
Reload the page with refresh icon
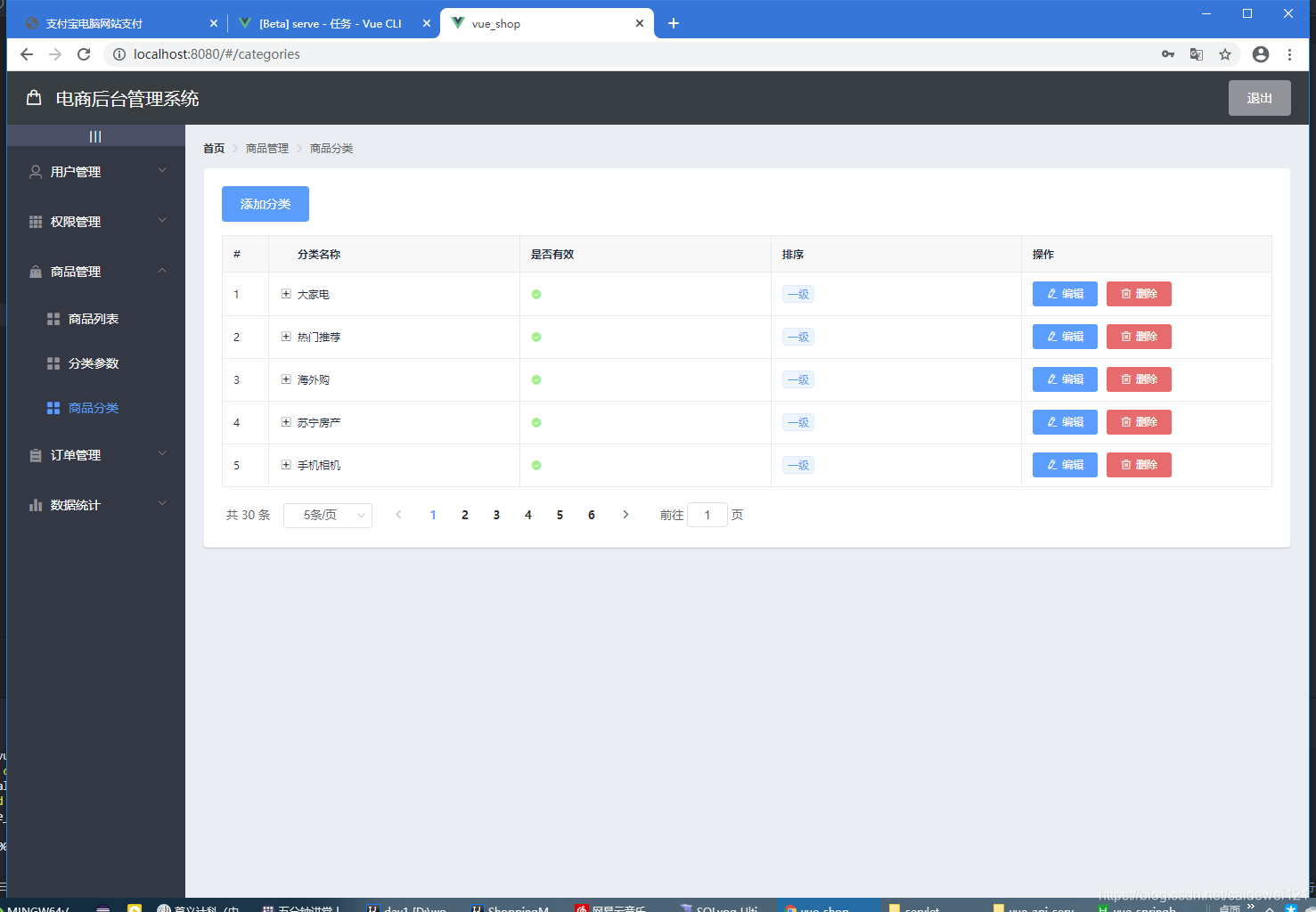pyautogui.click(x=84, y=54)
